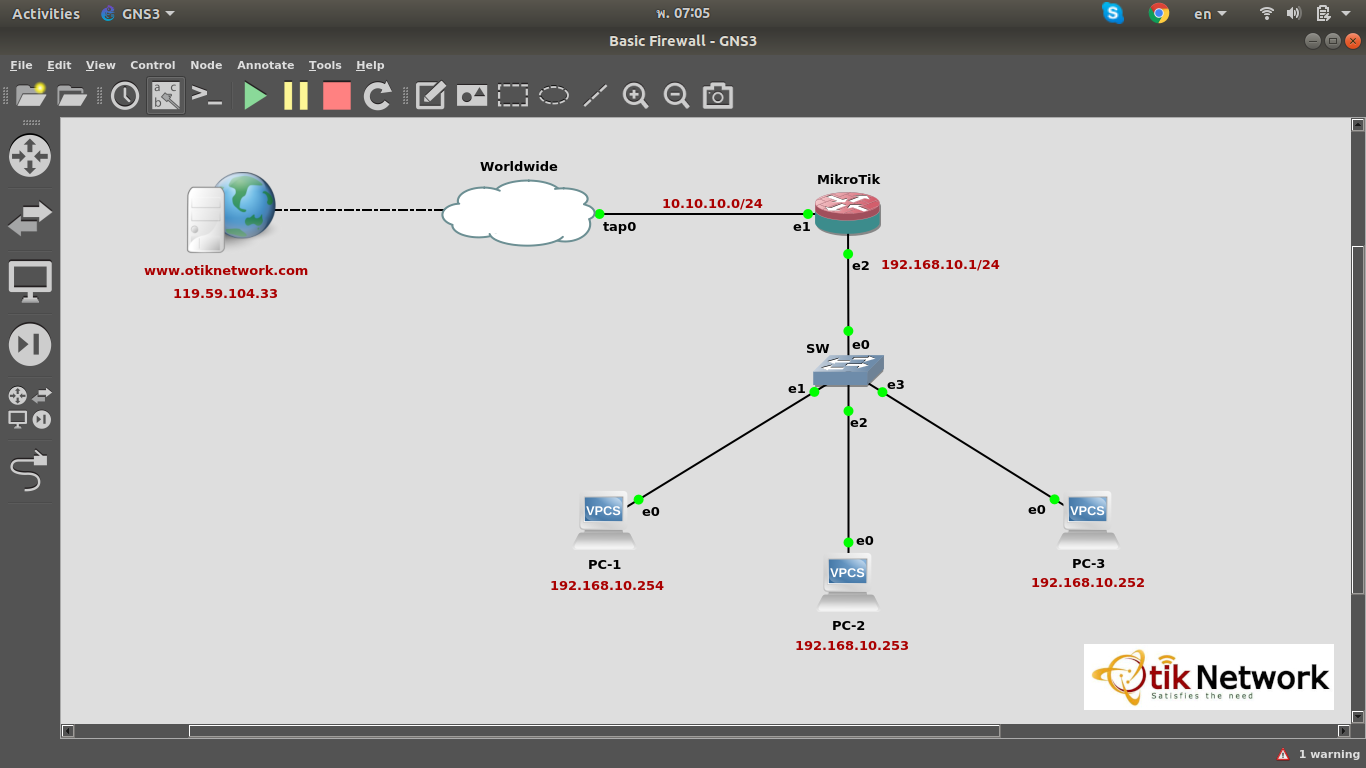Click the 192.168.10.252 label under PC-3
1366x768 pixels.
1088,583
